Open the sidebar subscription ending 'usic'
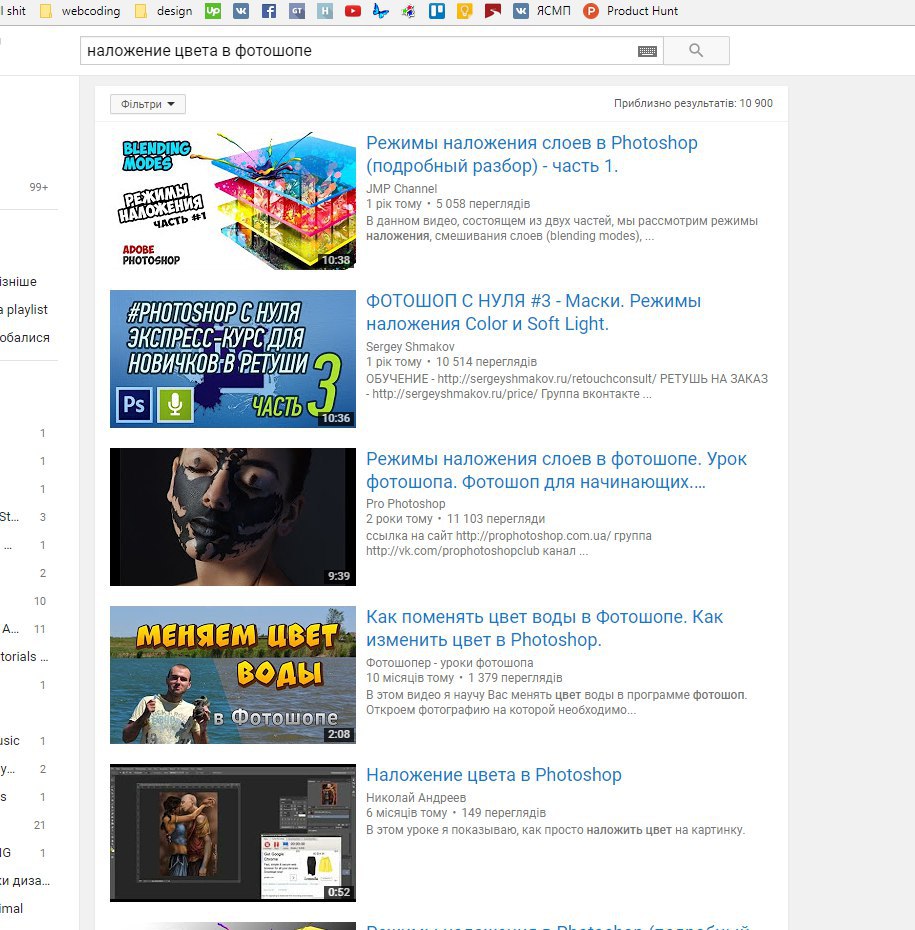Image resolution: width=915 pixels, height=930 pixels. pyautogui.click(x=10, y=741)
